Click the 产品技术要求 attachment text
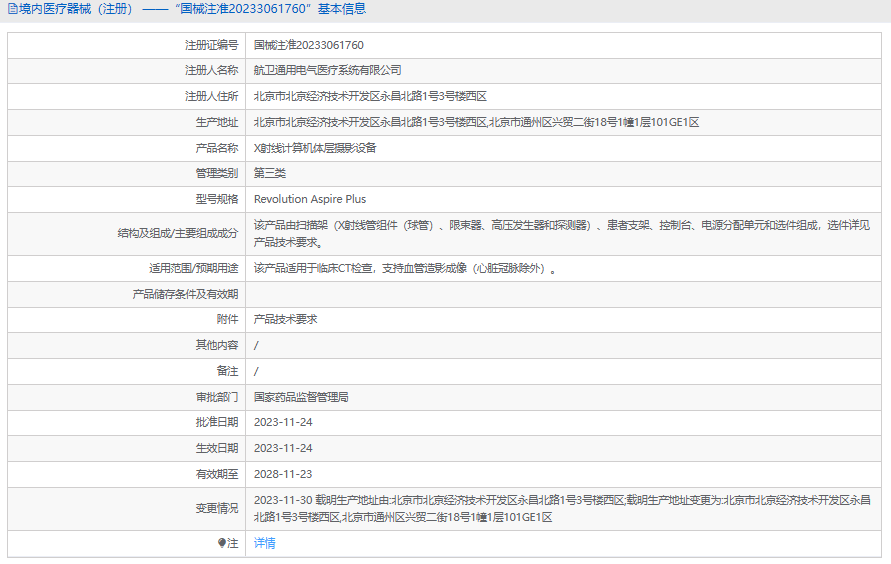 pos(285,319)
